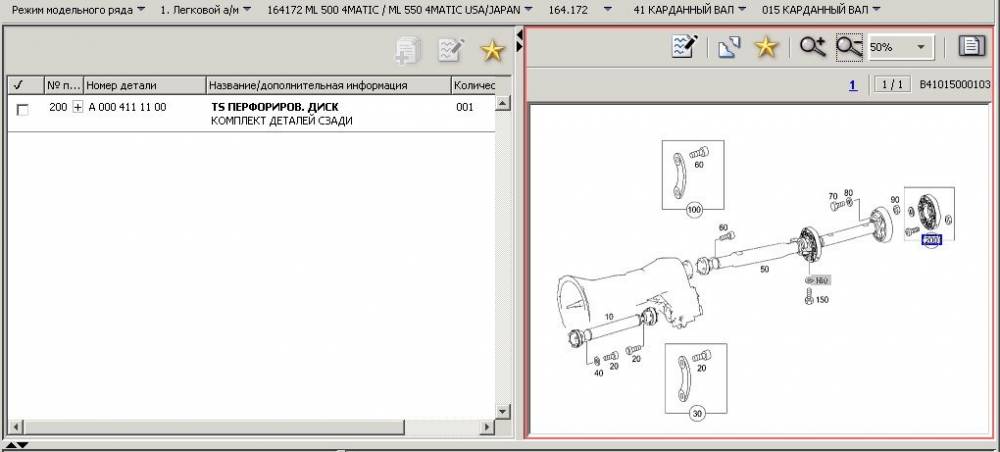The height and width of the screenshot is (452, 1000).
Task: Open the document page view icon
Action: point(969,46)
